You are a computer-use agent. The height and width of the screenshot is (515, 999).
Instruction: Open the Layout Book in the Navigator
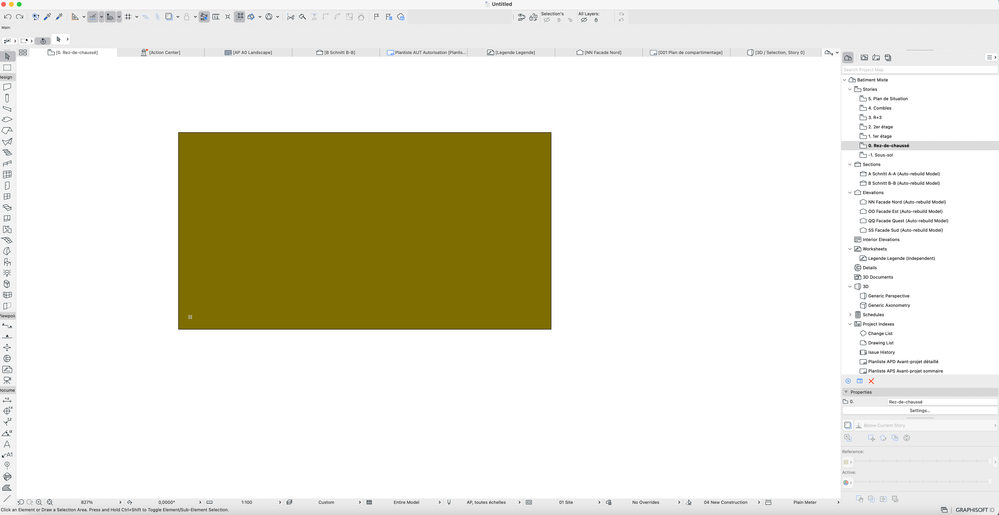pos(876,57)
